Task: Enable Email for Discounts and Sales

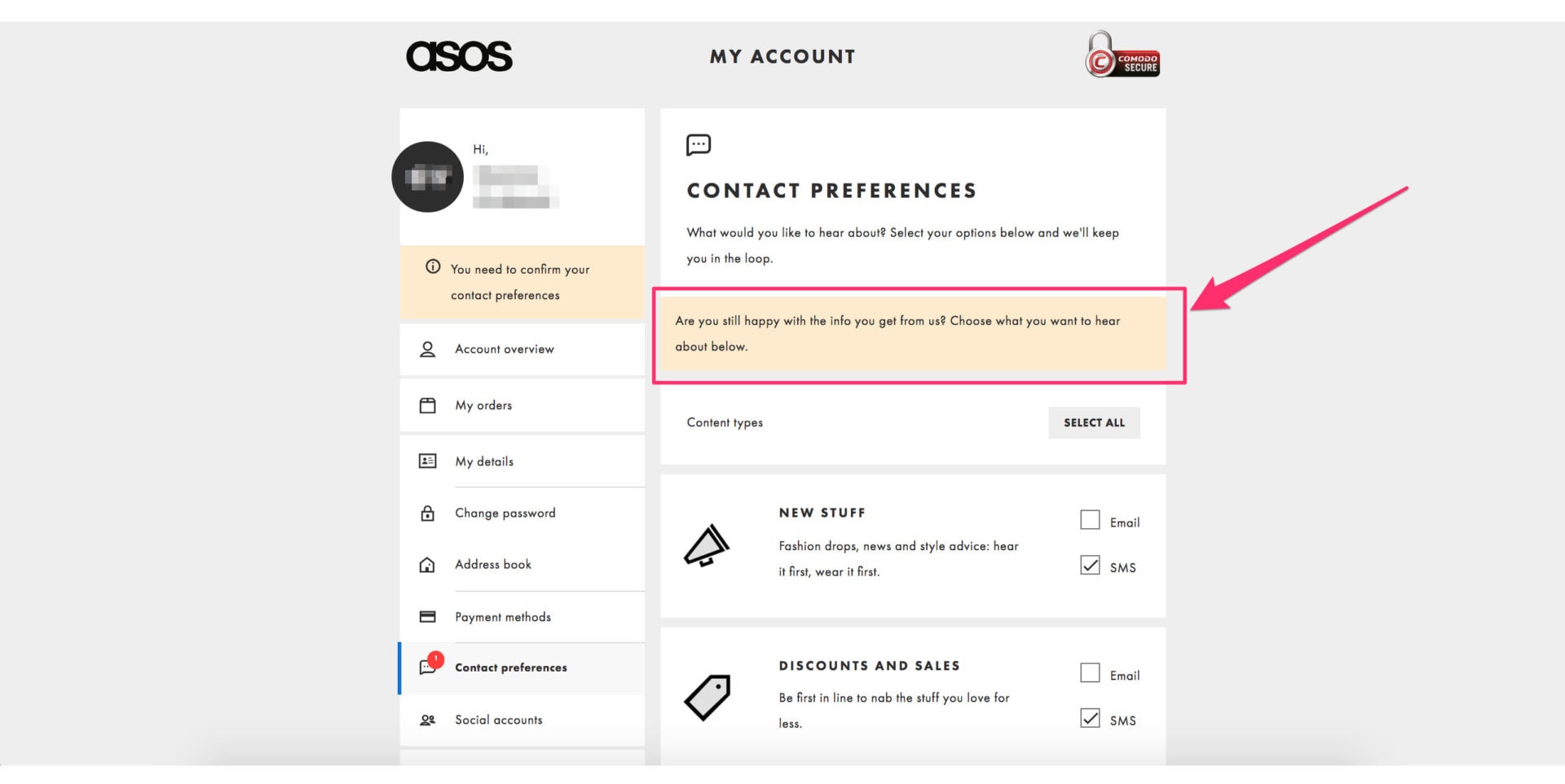Action: point(1090,672)
